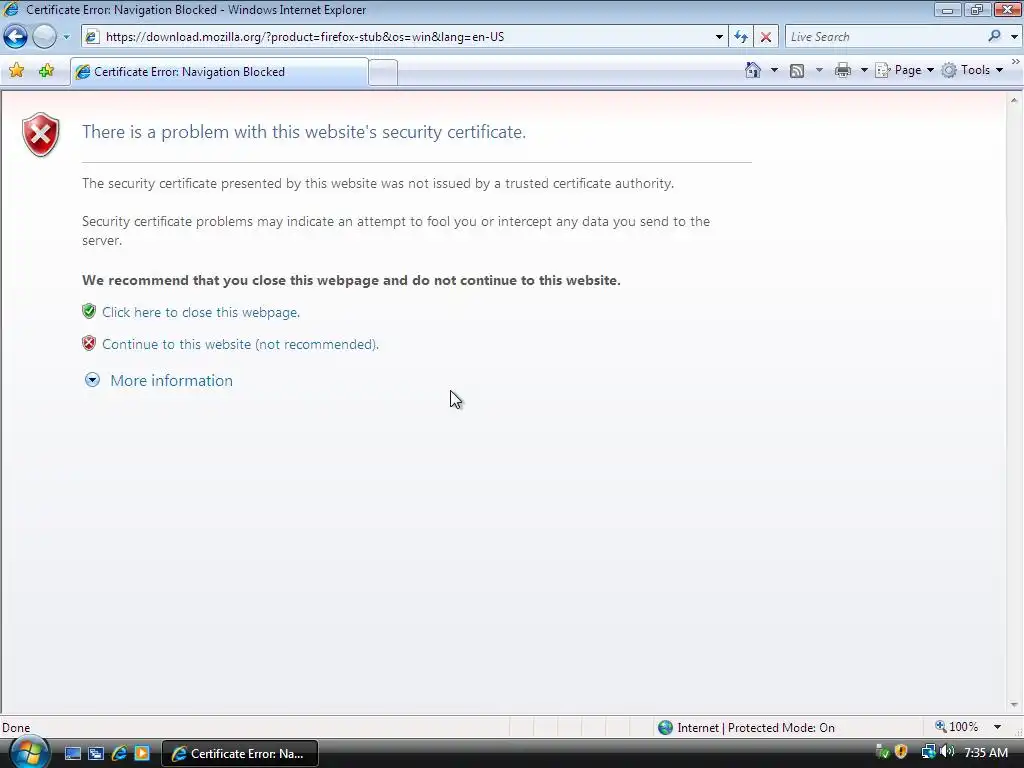Viewport: 1024px width, 768px height.
Task: Launch Windows Media Player from the quick launch
Action: [142, 754]
